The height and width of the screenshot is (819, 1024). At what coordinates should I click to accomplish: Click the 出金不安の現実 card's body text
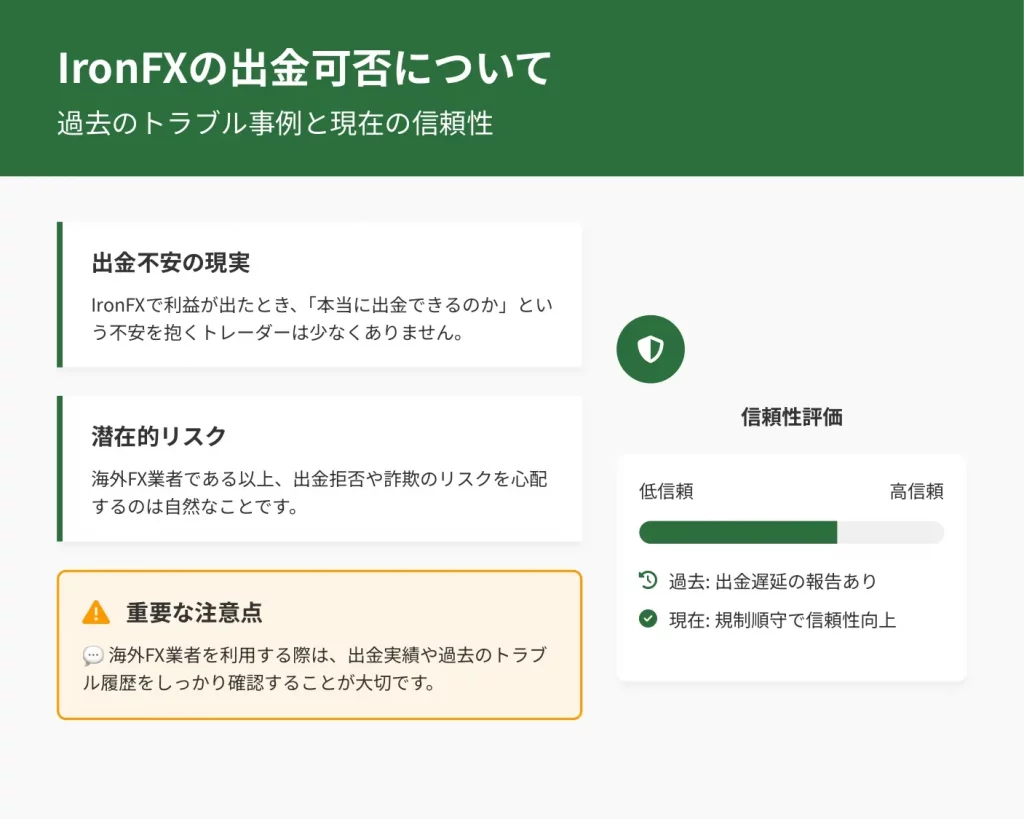click(320, 318)
